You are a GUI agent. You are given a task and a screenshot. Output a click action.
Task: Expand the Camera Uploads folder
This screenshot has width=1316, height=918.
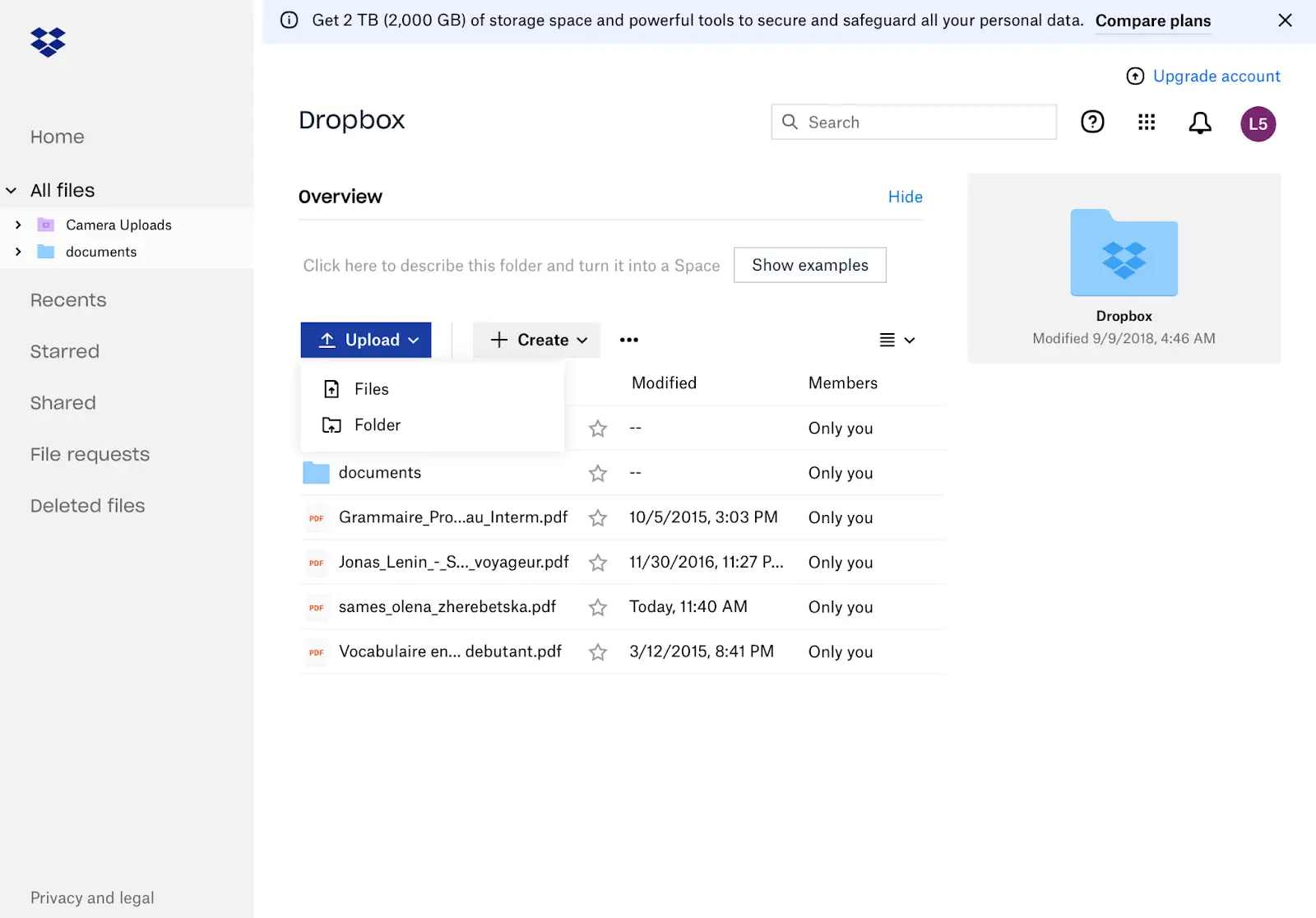pyautogui.click(x=18, y=224)
